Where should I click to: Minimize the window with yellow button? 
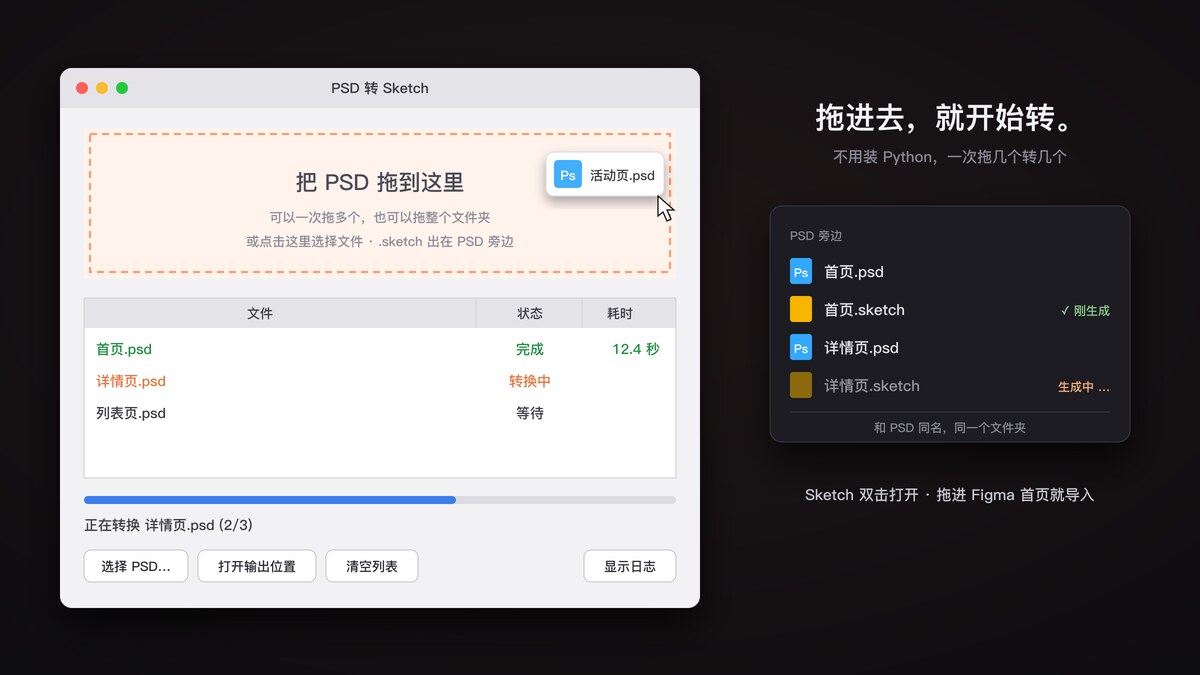coord(102,88)
